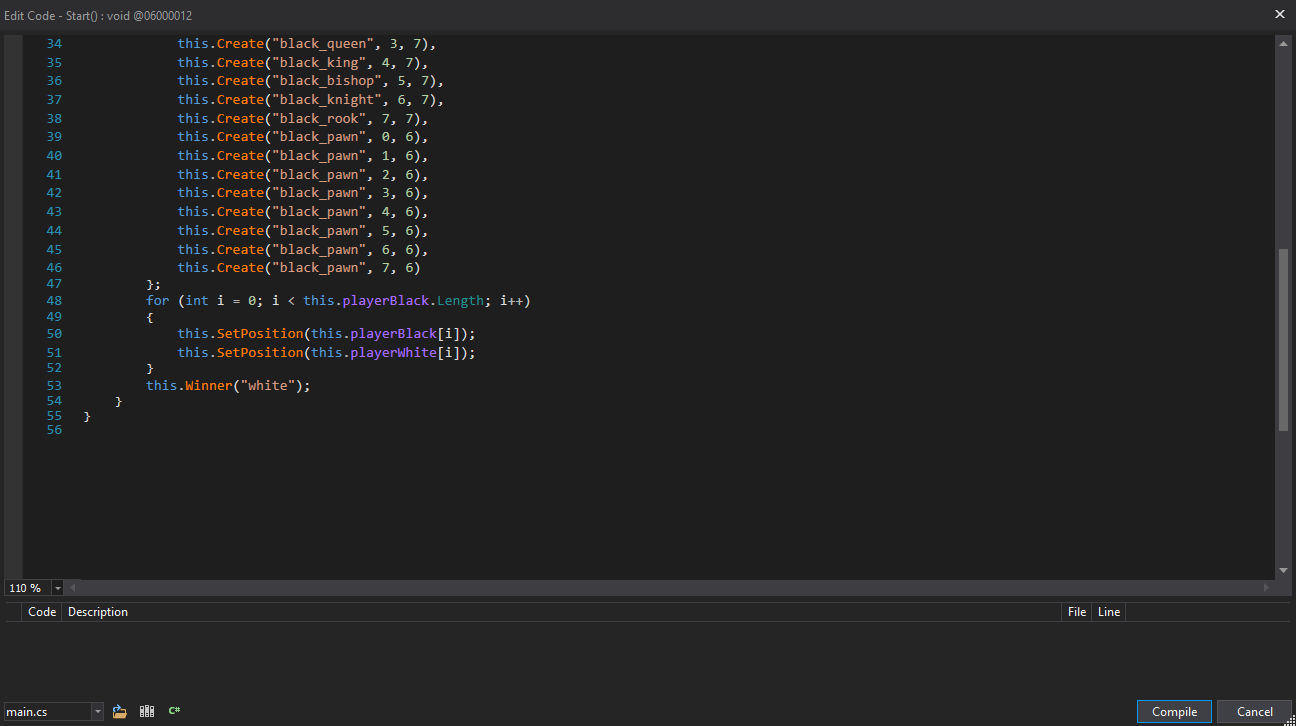The width and height of the screenshot is (1296, 726).
Task: Click the Description column header
Action: pos(98,612)
